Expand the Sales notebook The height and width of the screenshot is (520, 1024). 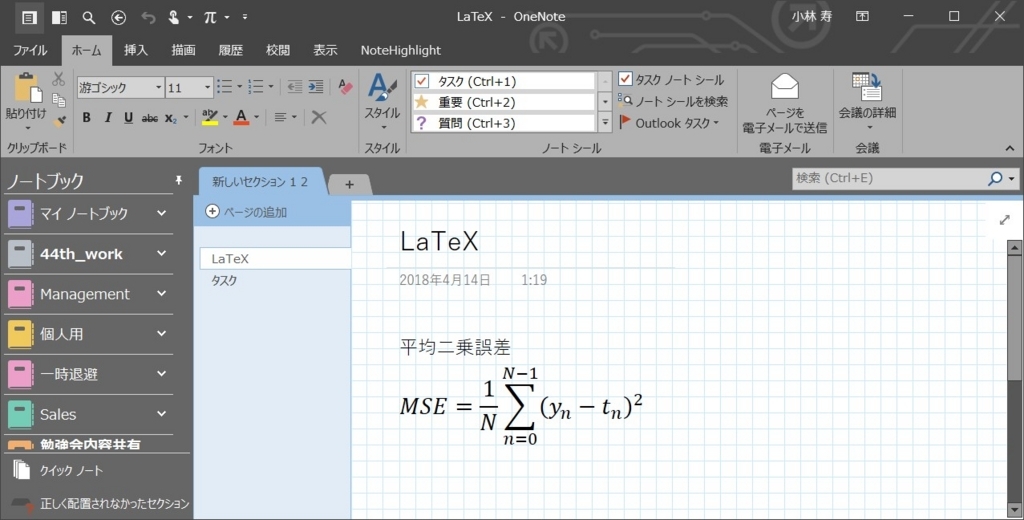(161, 414)
